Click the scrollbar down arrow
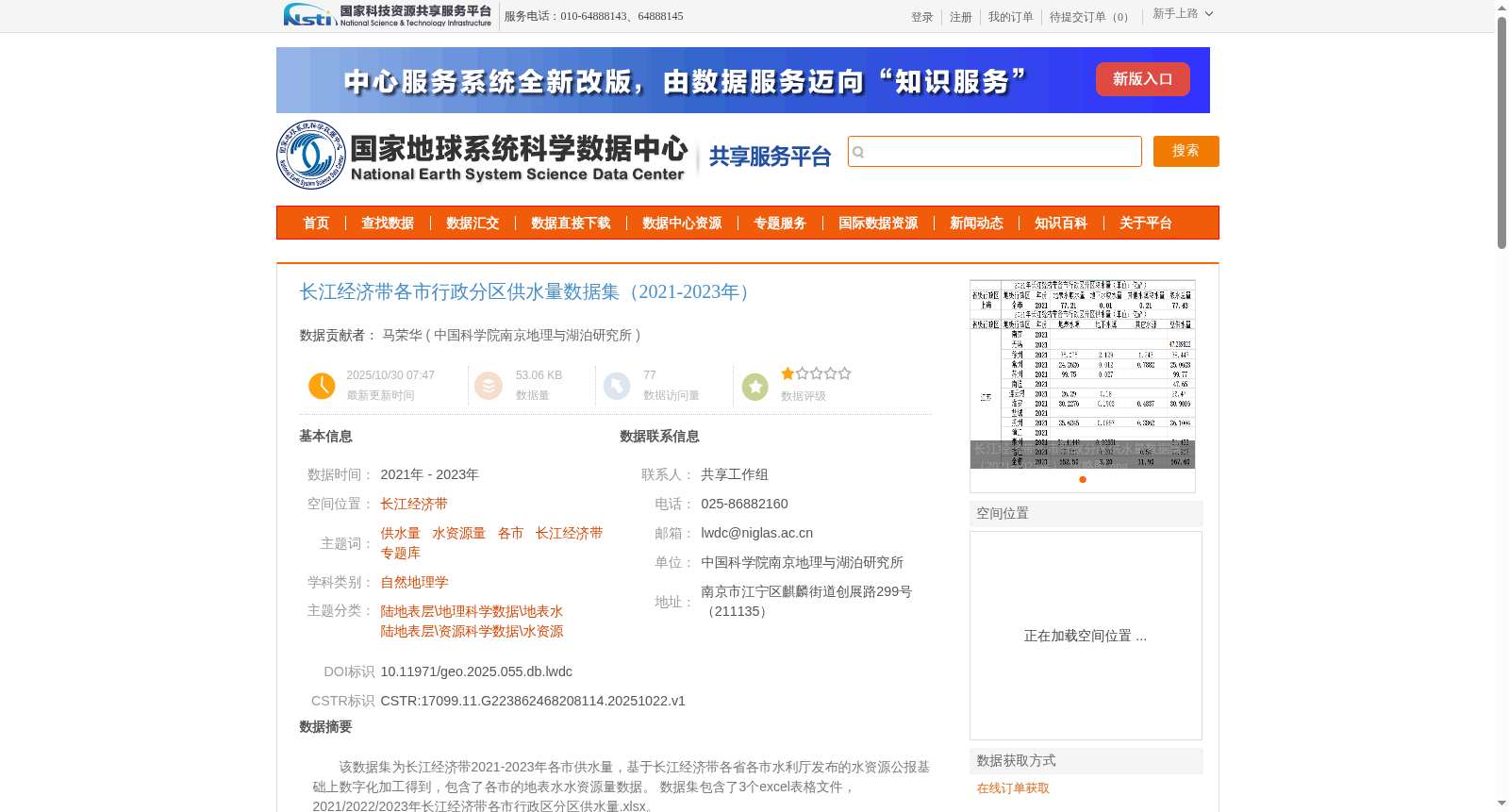 [x=1501, y=804]
